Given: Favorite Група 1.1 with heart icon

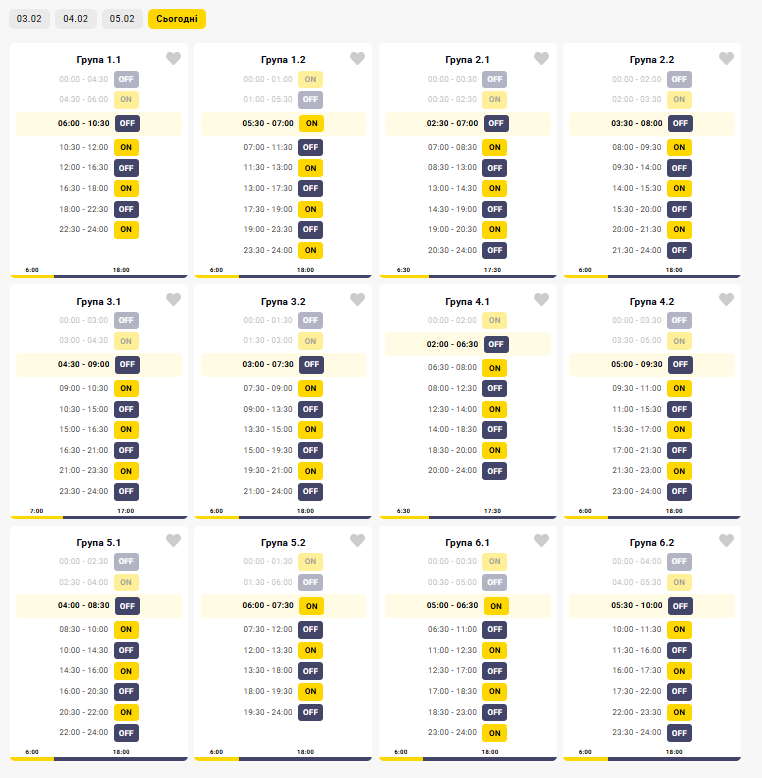Looking at the screenshot, I should [x=173, y=59].
